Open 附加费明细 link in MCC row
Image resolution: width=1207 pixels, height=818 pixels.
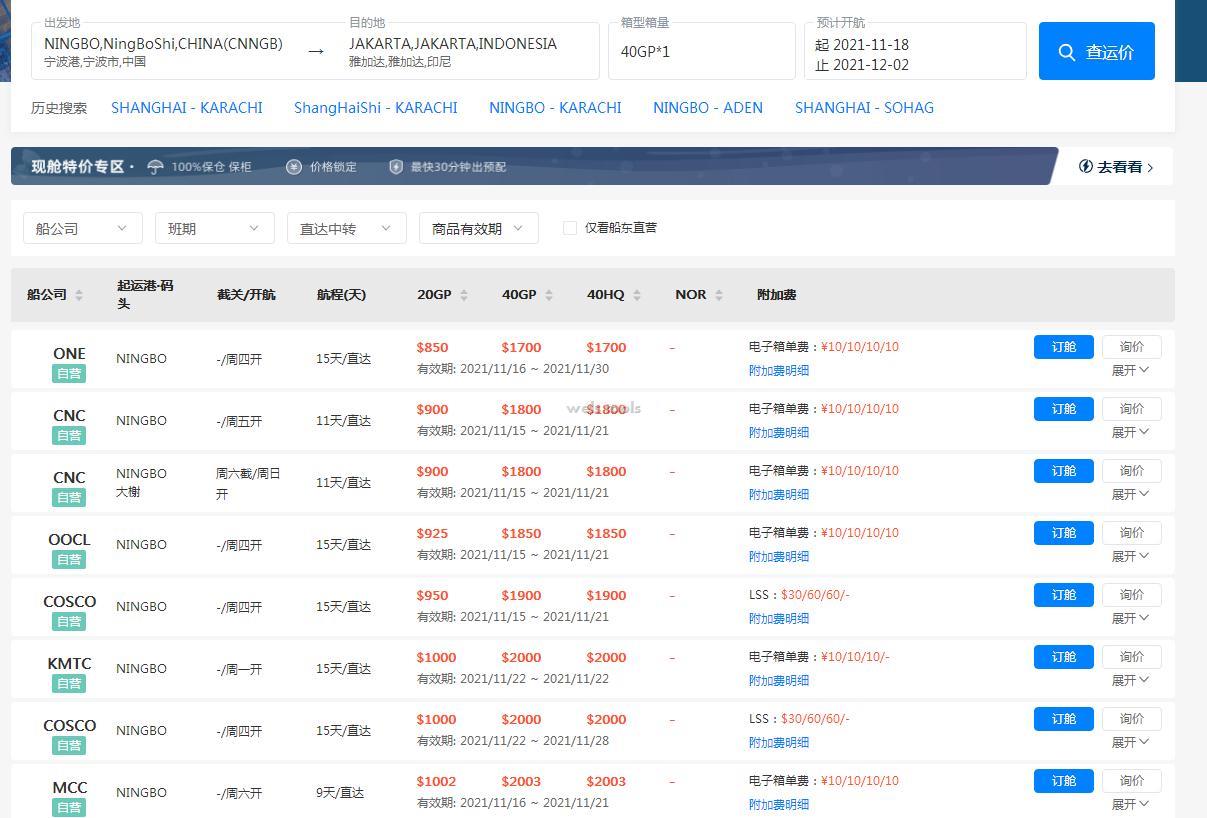click(778, 804)
